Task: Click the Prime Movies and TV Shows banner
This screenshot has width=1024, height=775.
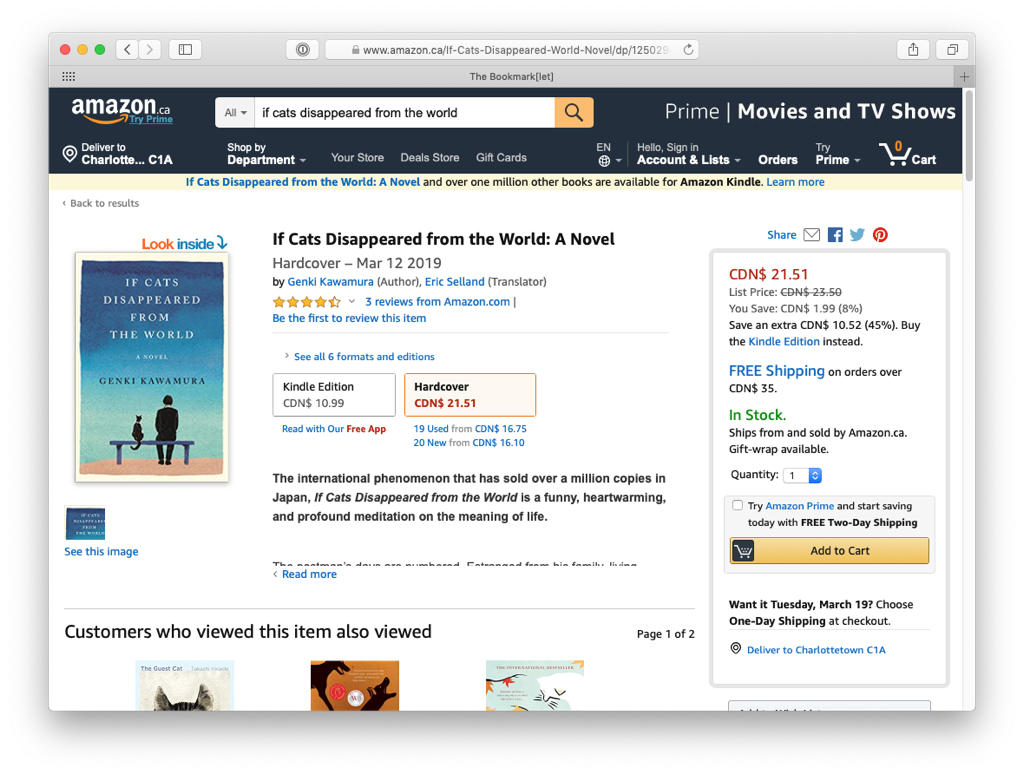Action: (x=810, y=112)
